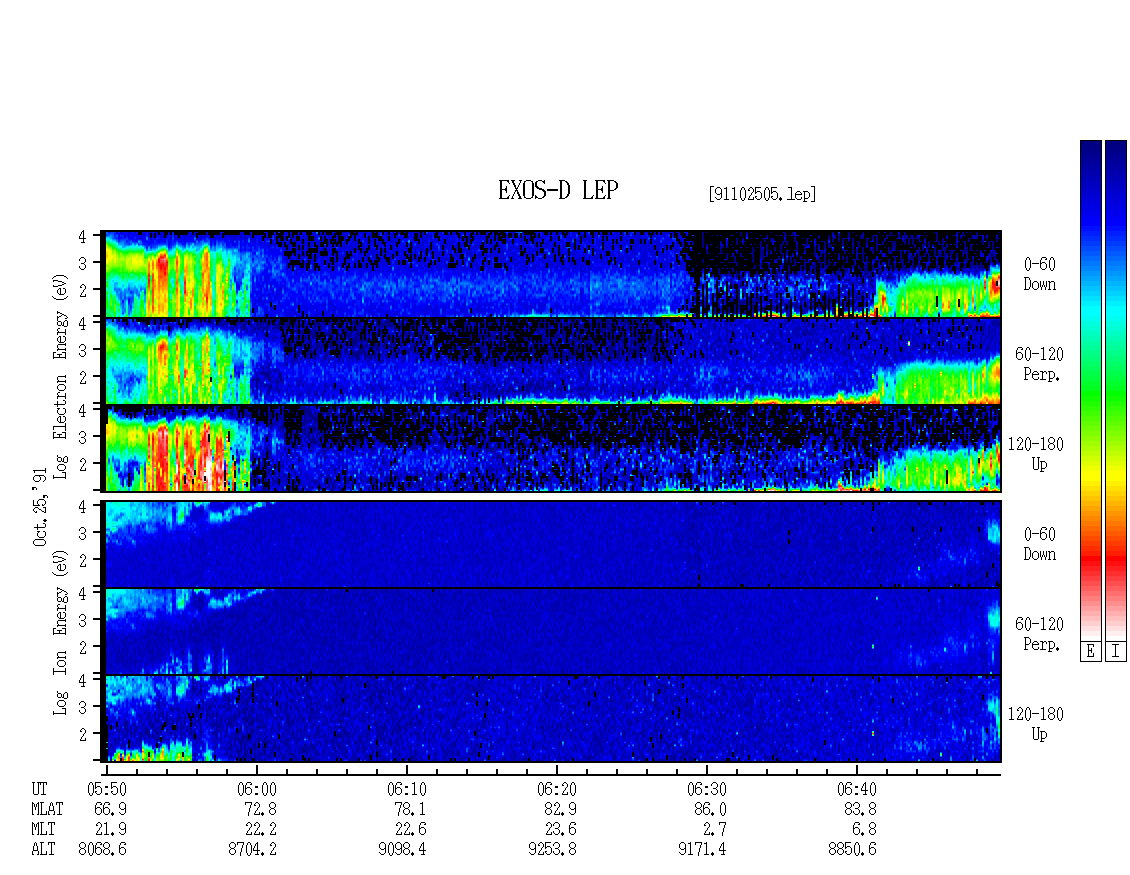Image resolution: width=1130 pixels, height=875 pixels.
Task: Click the MLT value 23.6
Action: (x=560, y=829)
